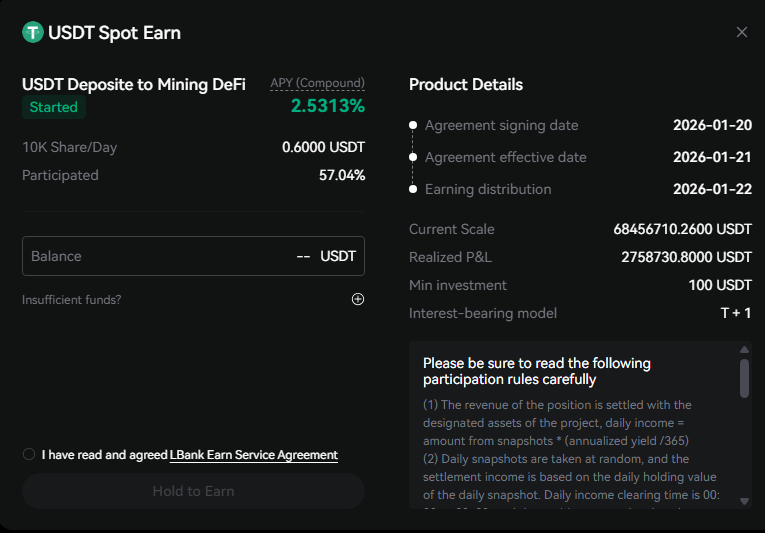Click the USDT Tether coin logo

pos(33,33)
